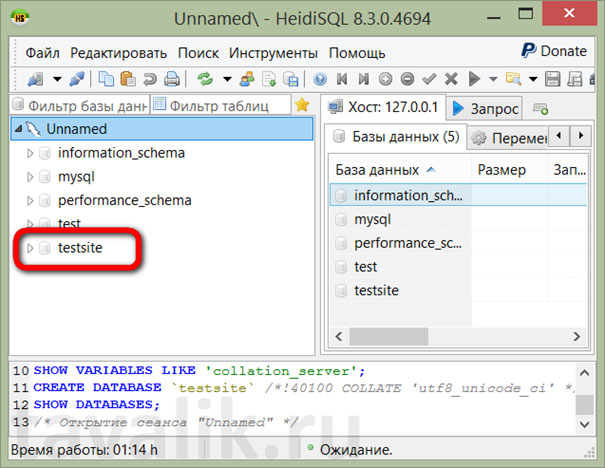Click the Export database as SQL icon
This screenshot has height=468, width=605.
291,79
